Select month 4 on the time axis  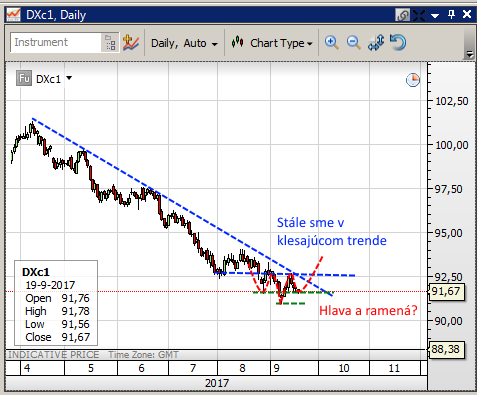[27, 368]
